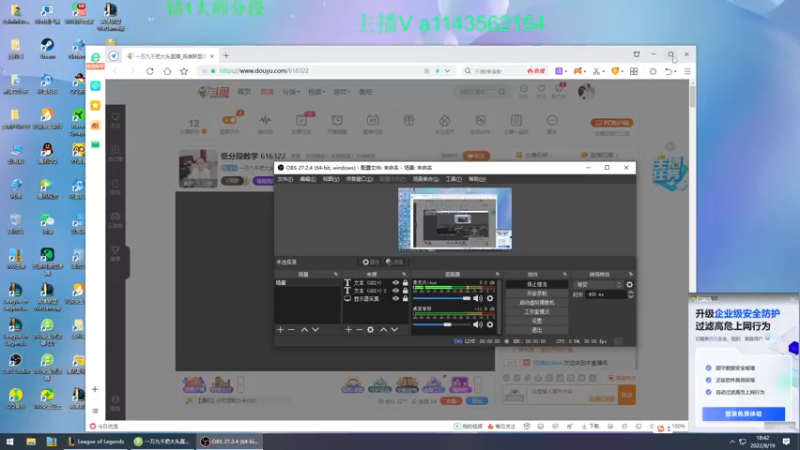
Task: Add a new source in OBS Sources panel
Action: pyautogui.click(x=348, y=330)
